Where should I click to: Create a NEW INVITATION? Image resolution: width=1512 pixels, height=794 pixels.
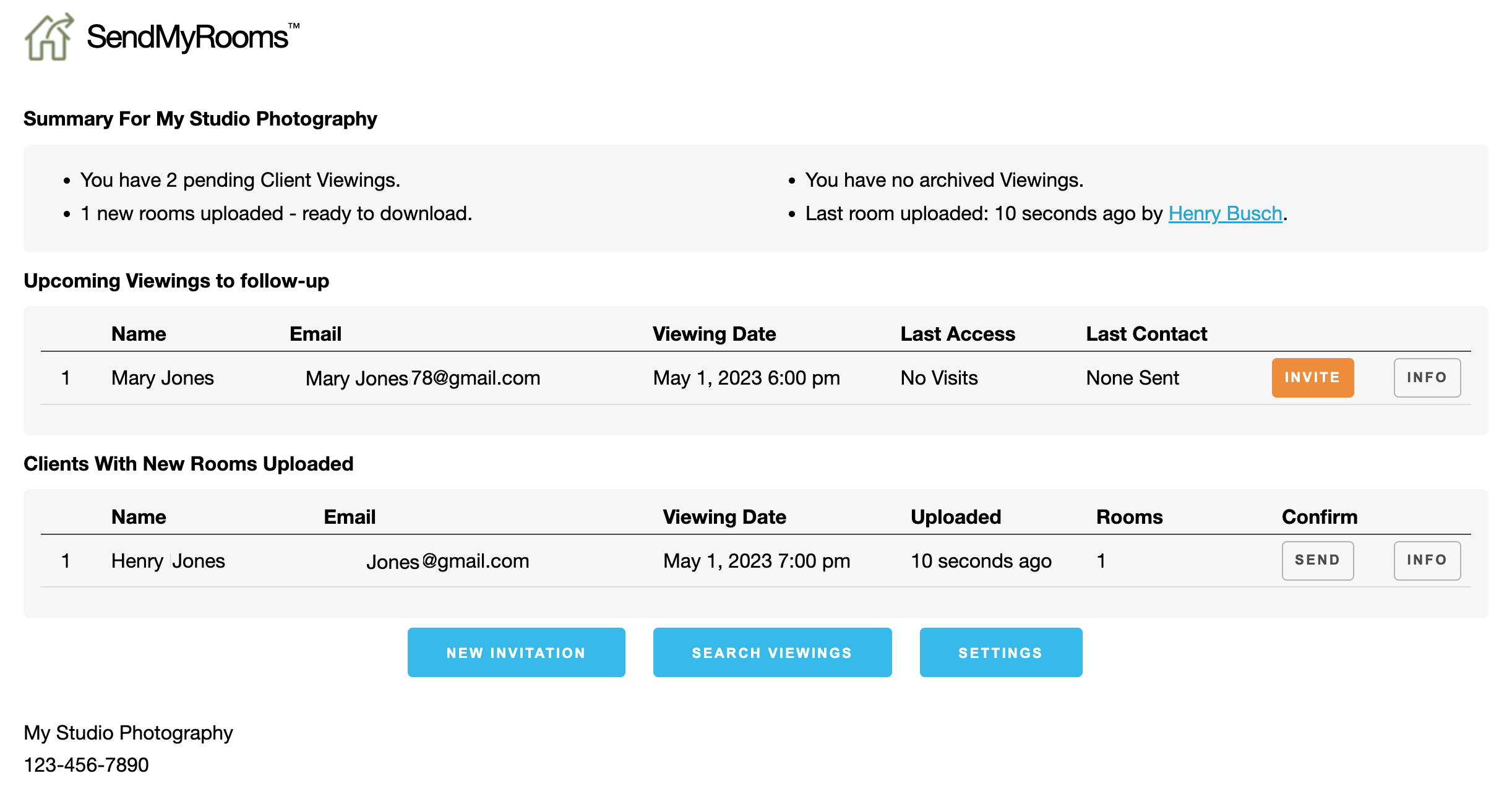pyautogui.click(x=516, y=652)
